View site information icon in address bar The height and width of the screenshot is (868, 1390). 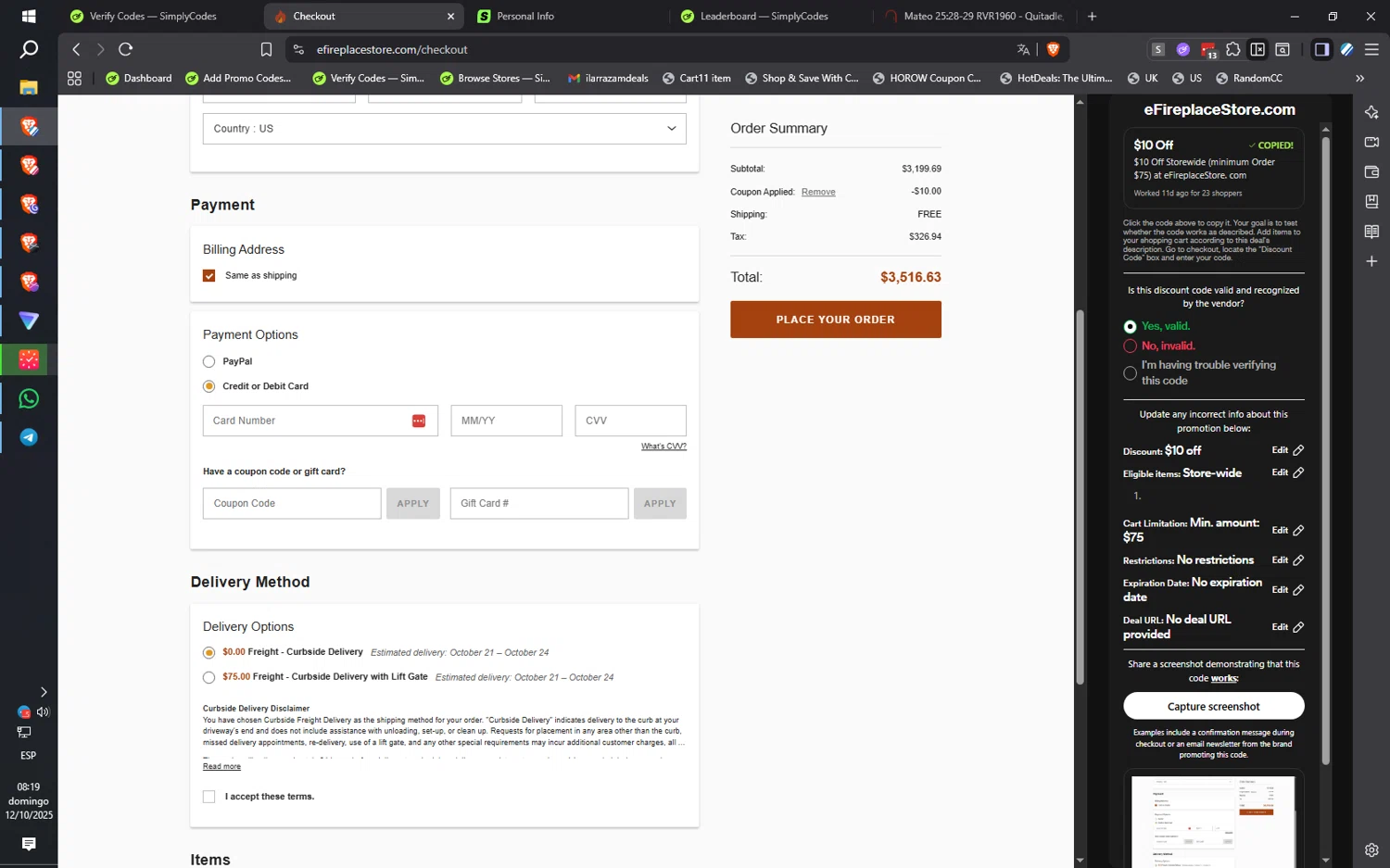coord(298,49)
